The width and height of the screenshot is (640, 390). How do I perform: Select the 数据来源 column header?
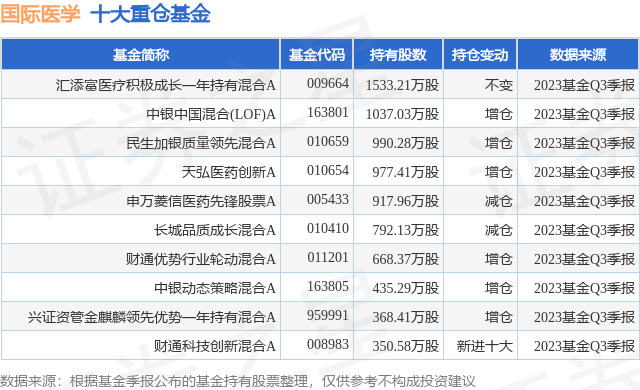tap(578, 54)
